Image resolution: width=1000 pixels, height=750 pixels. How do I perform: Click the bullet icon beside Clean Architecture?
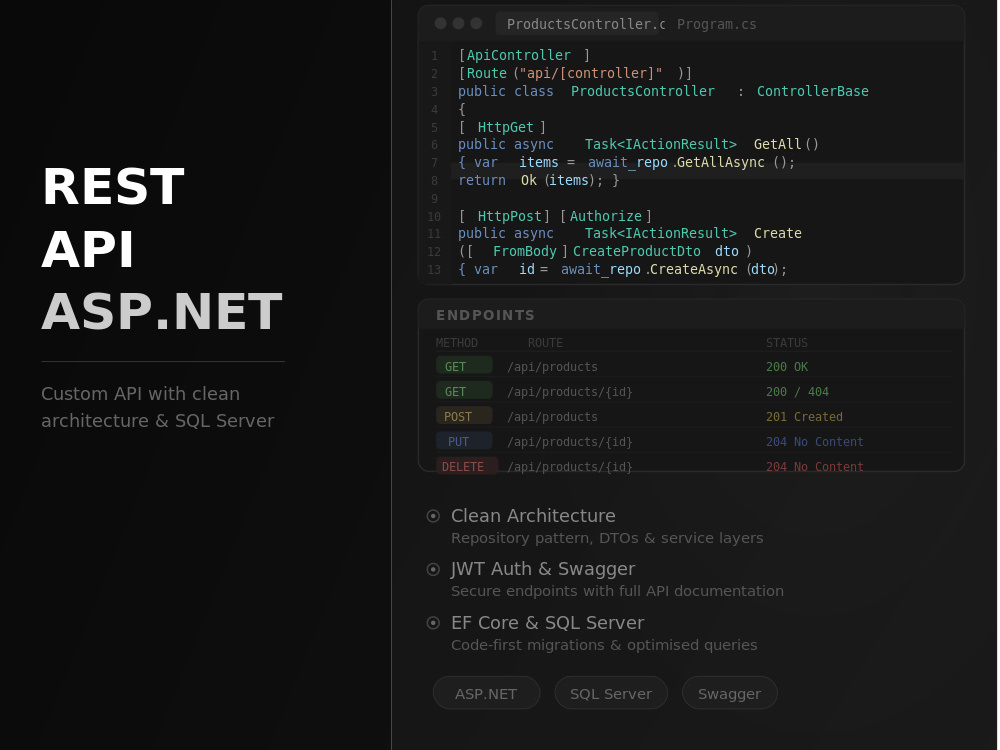[x=433, y=516]
